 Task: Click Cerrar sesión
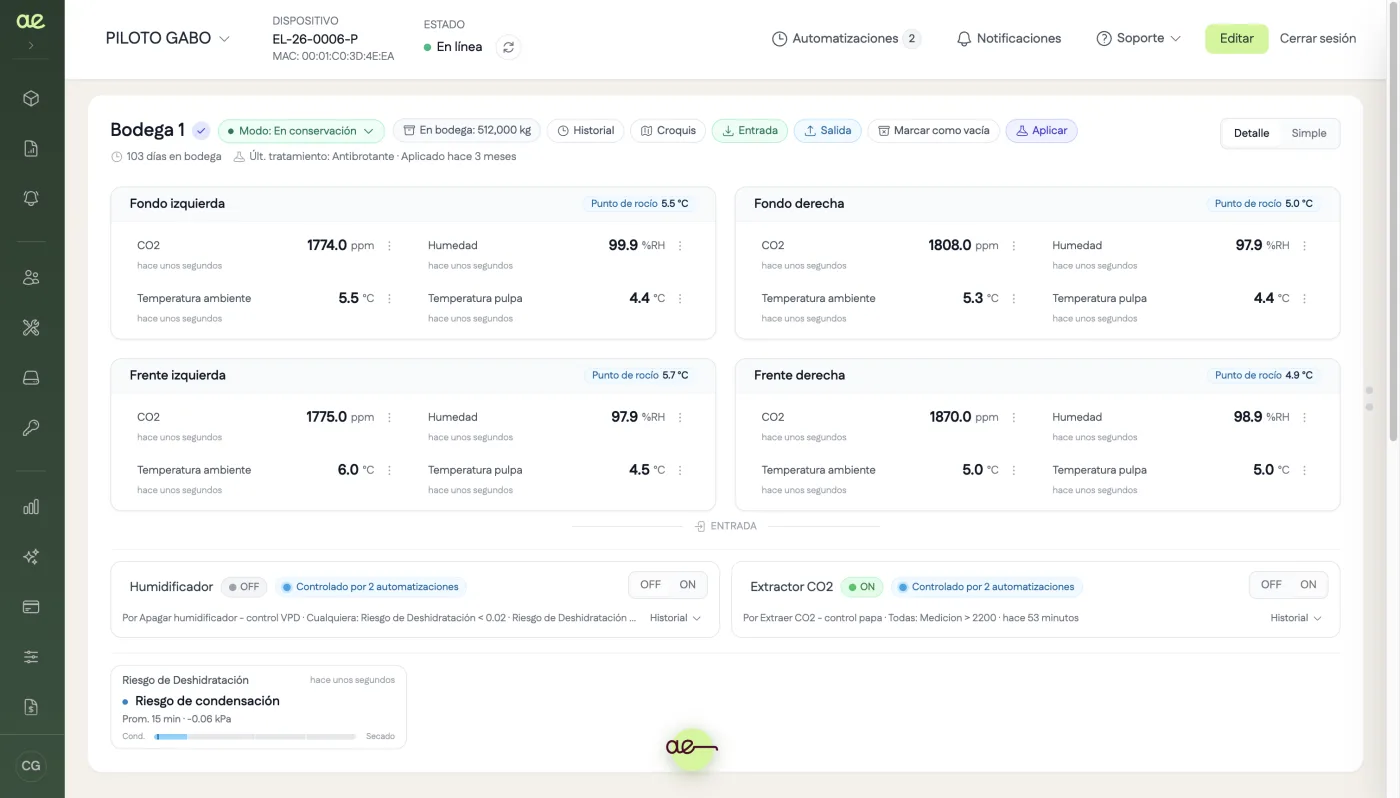tap(1318, 38)
